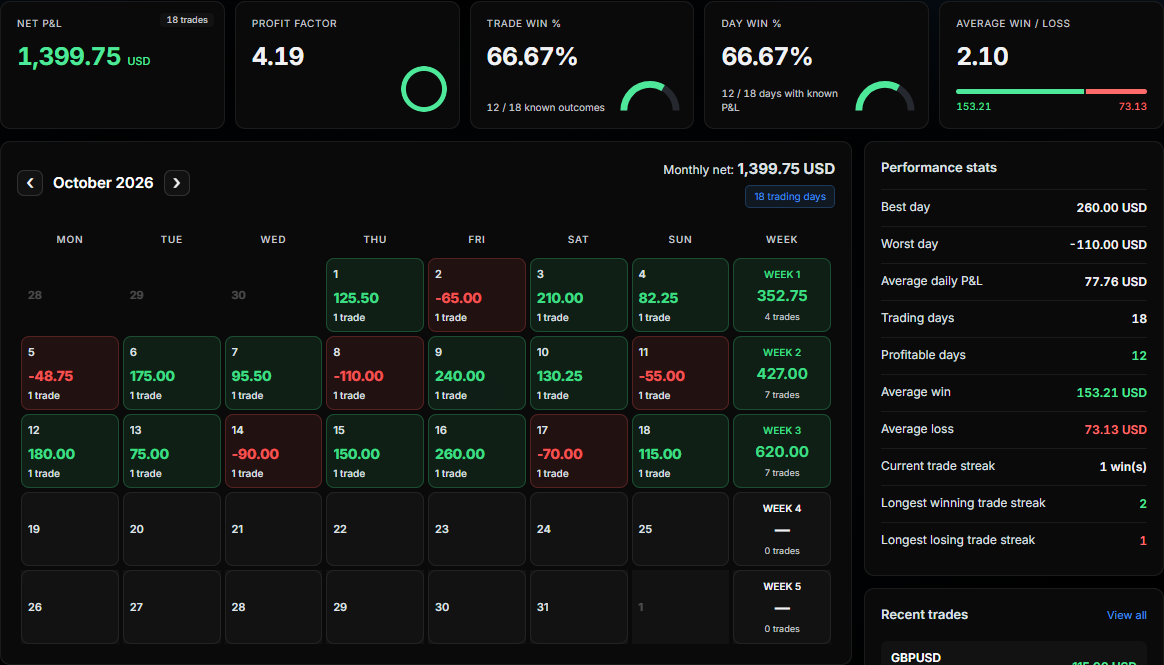This screenshot has width=1164, height=665.
Task: Open October 1 day cell with 125.50
Action: click(x=375, y=295)
